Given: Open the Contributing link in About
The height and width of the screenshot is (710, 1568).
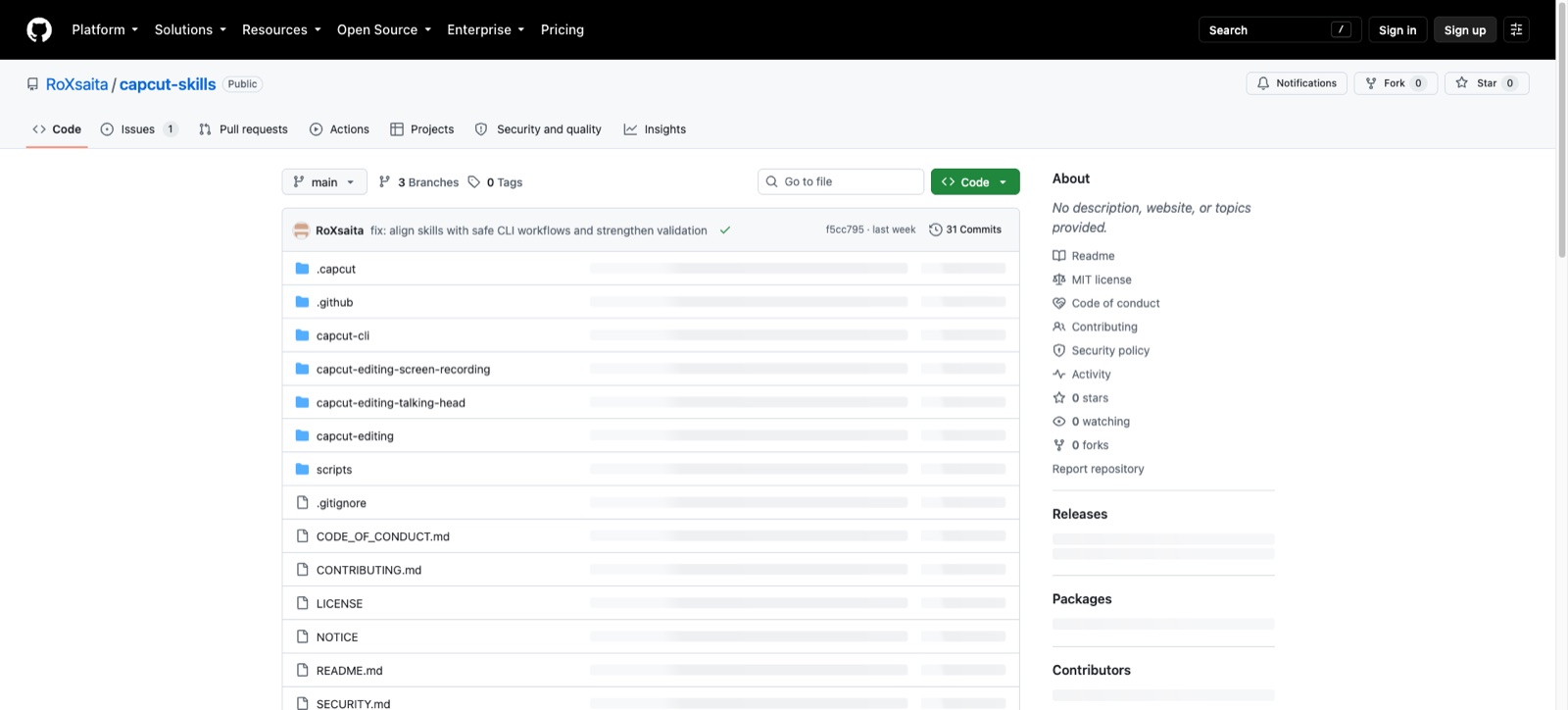Looking at the screenshot, I should point(1095,327).
